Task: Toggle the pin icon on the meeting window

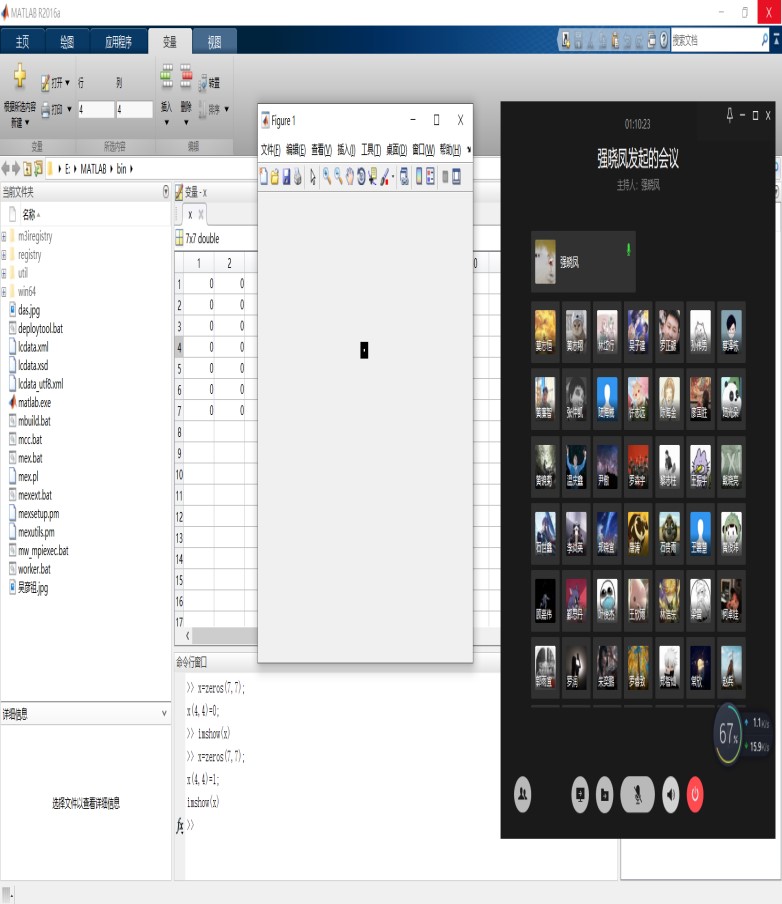Action: tap(730, 114)
